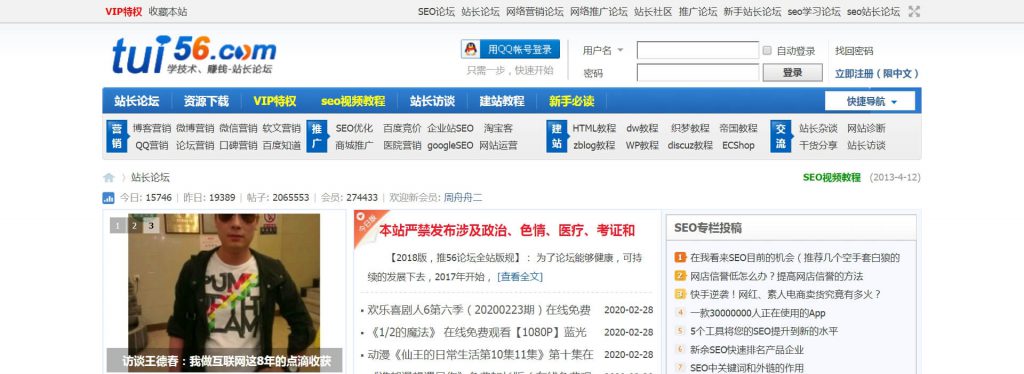Open the 站长杂谈 subcategory link

(x=818, y=128)
